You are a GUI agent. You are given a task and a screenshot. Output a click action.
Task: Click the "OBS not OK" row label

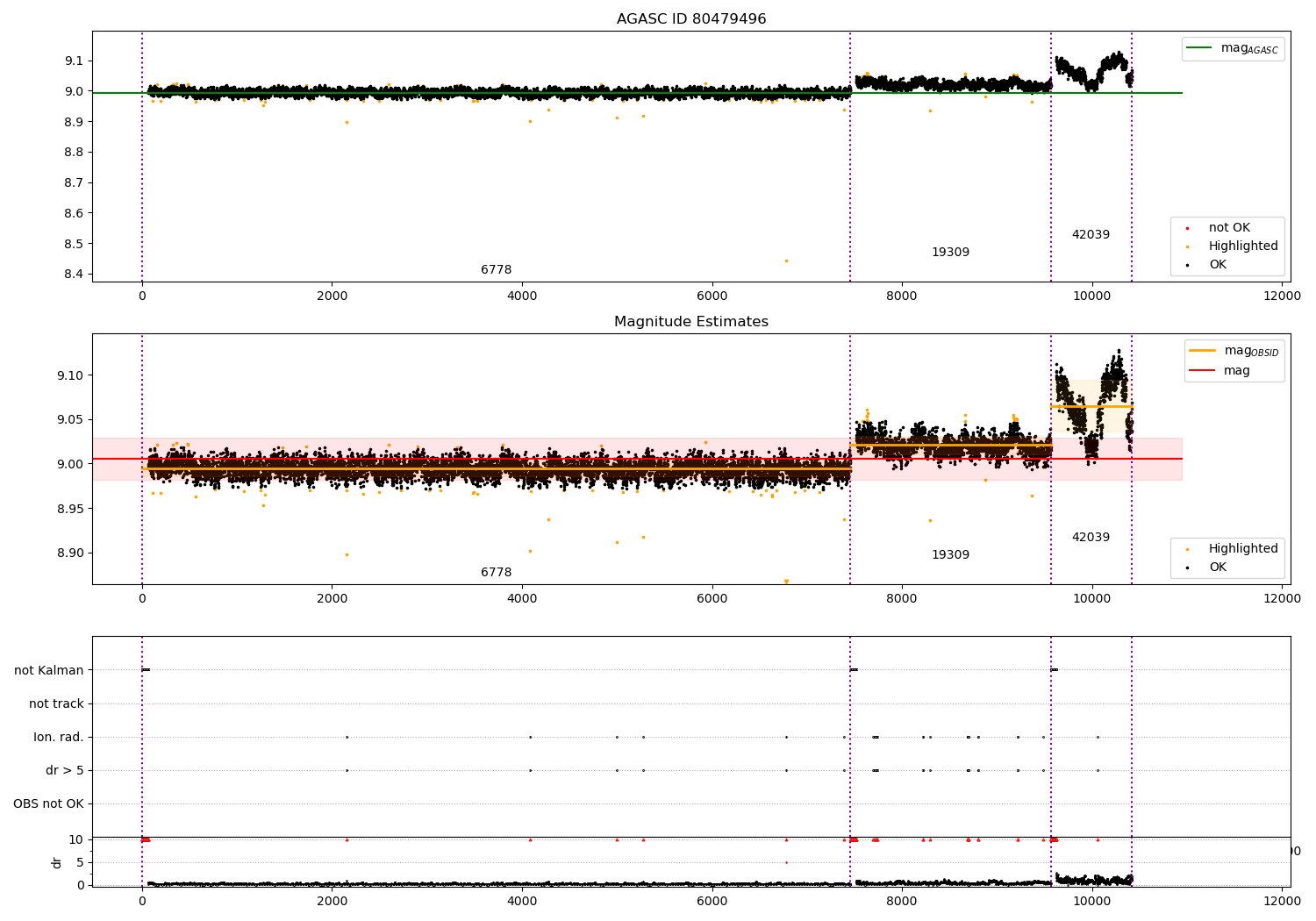click(x=48, y=804)
